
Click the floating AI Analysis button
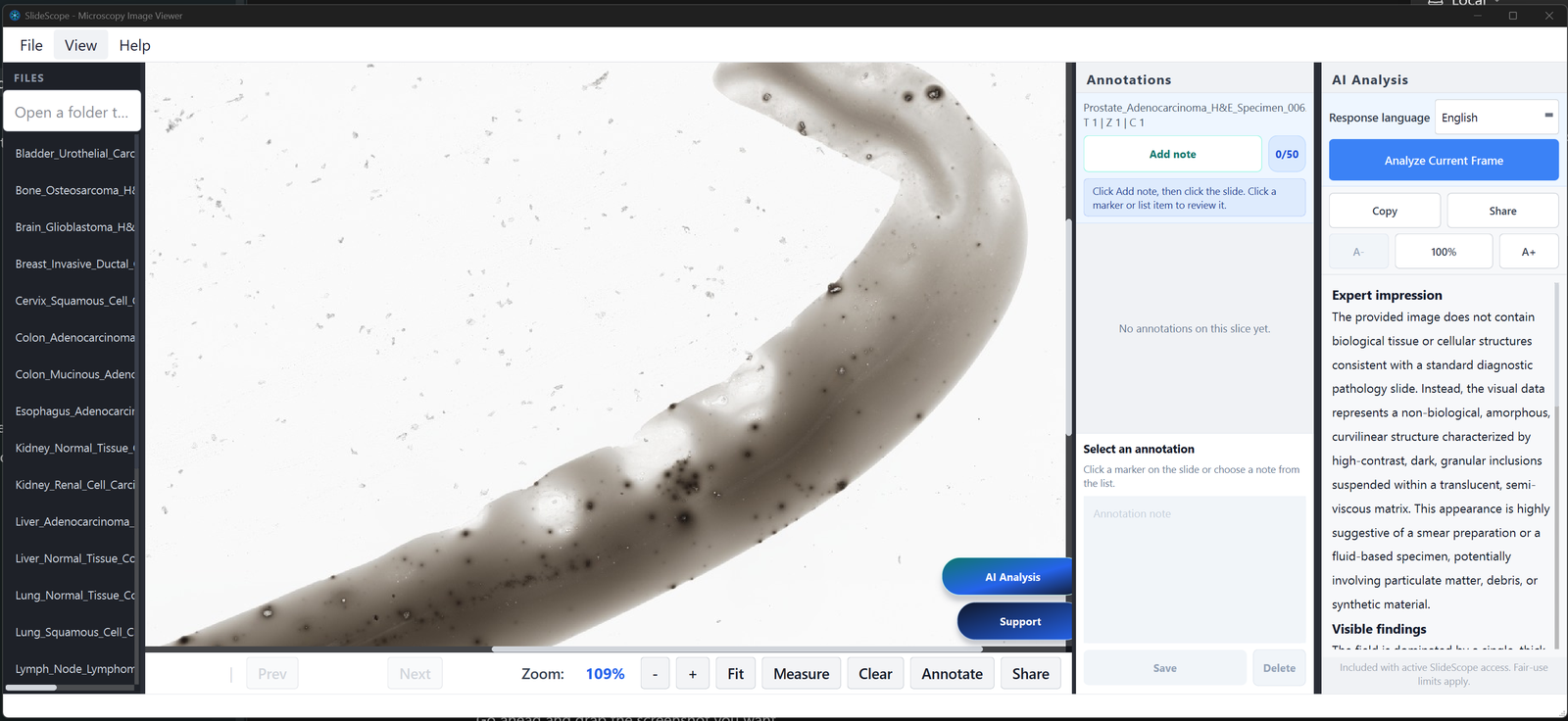point(1007,577)
